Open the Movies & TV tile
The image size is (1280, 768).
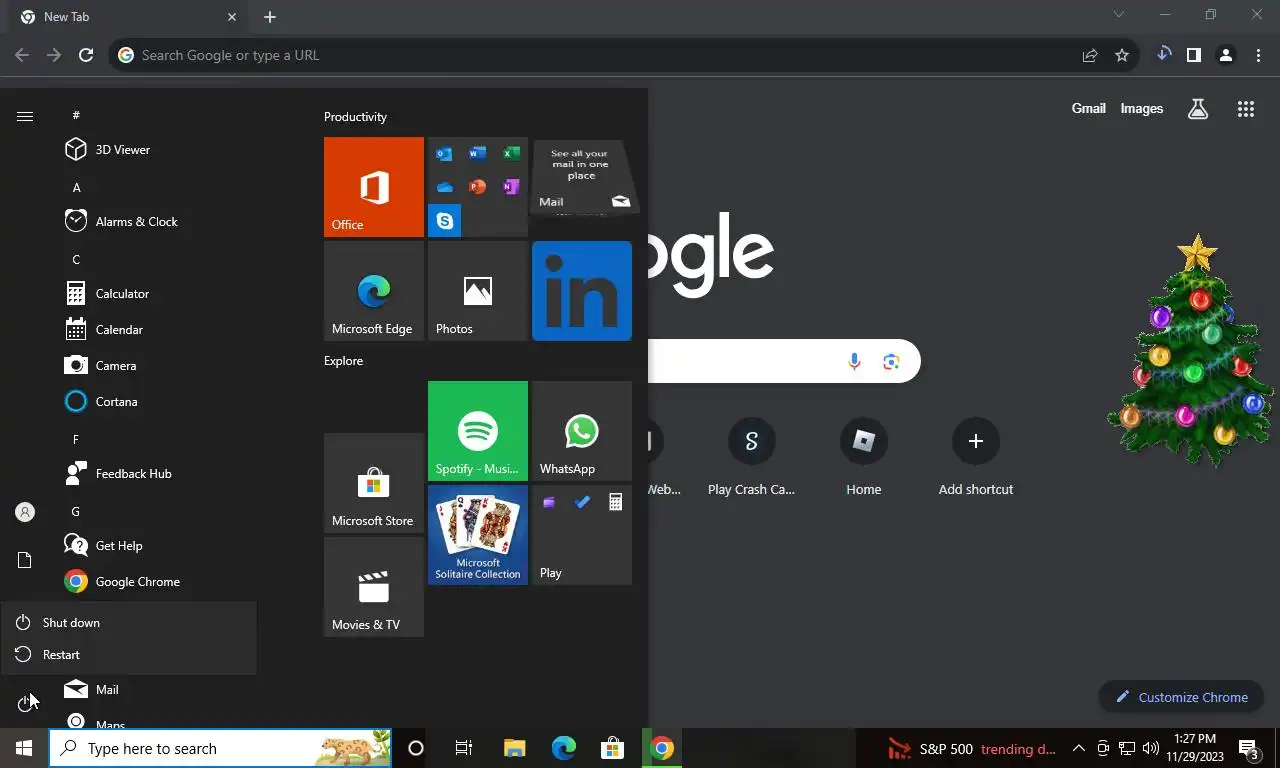point(374,587)
